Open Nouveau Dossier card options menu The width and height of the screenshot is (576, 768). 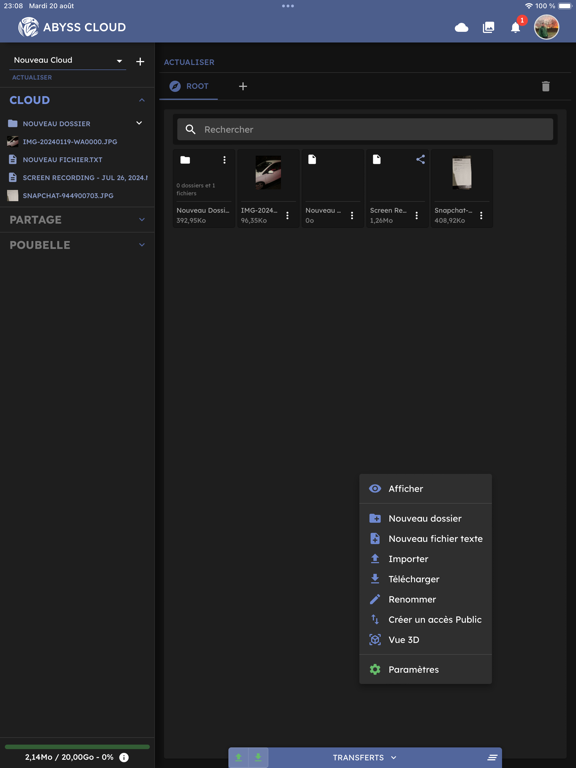(x=224, y=160)
